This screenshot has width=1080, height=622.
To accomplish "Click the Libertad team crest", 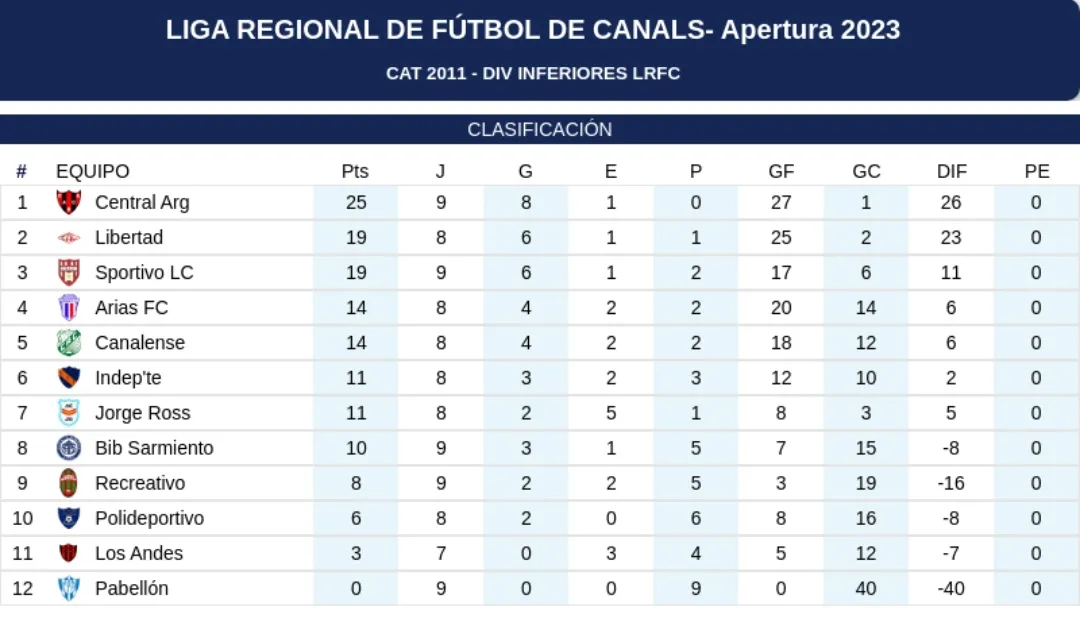I will pos(68,238).
